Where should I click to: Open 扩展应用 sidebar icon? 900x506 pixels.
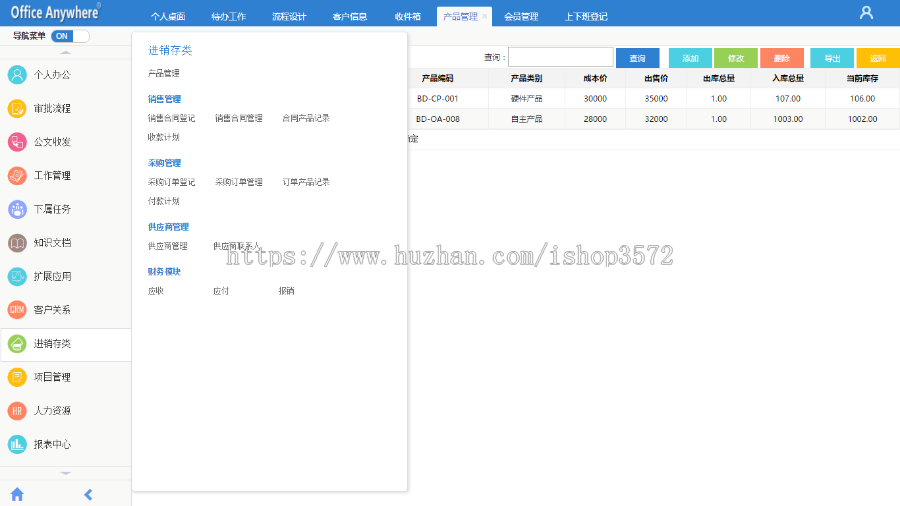pos(17,276)
